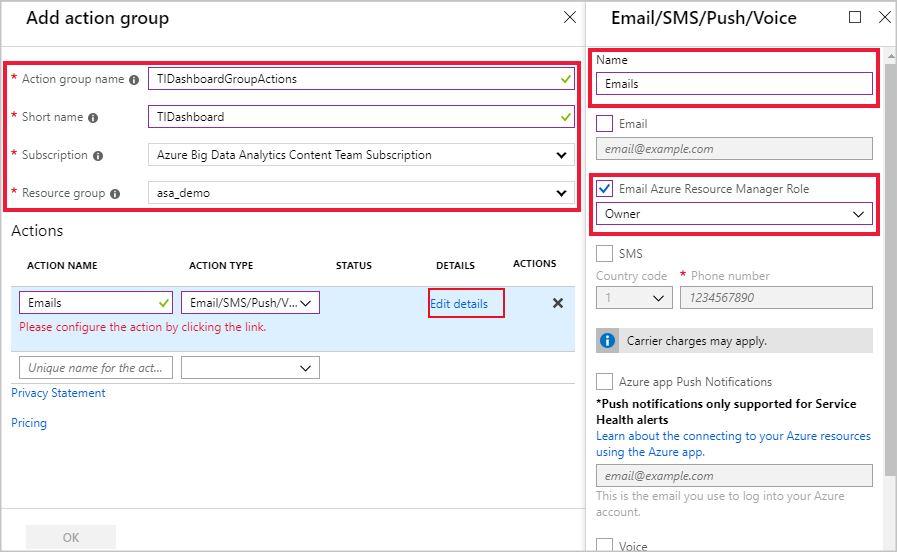Click the Phone number field
The image size is (897, 552).
click(776, 297)
